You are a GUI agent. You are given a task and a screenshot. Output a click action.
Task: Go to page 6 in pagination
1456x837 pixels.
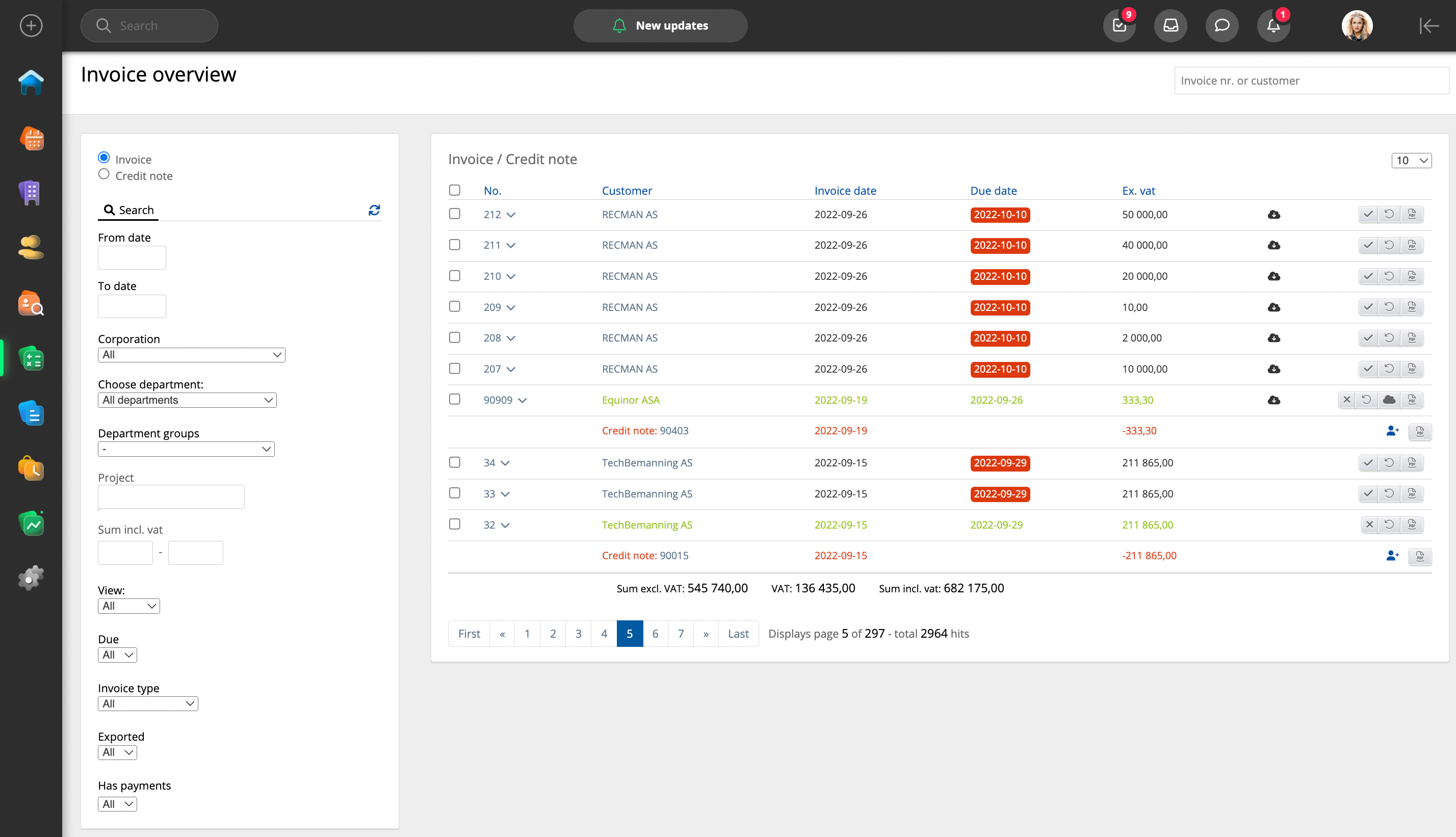[655, 634]
